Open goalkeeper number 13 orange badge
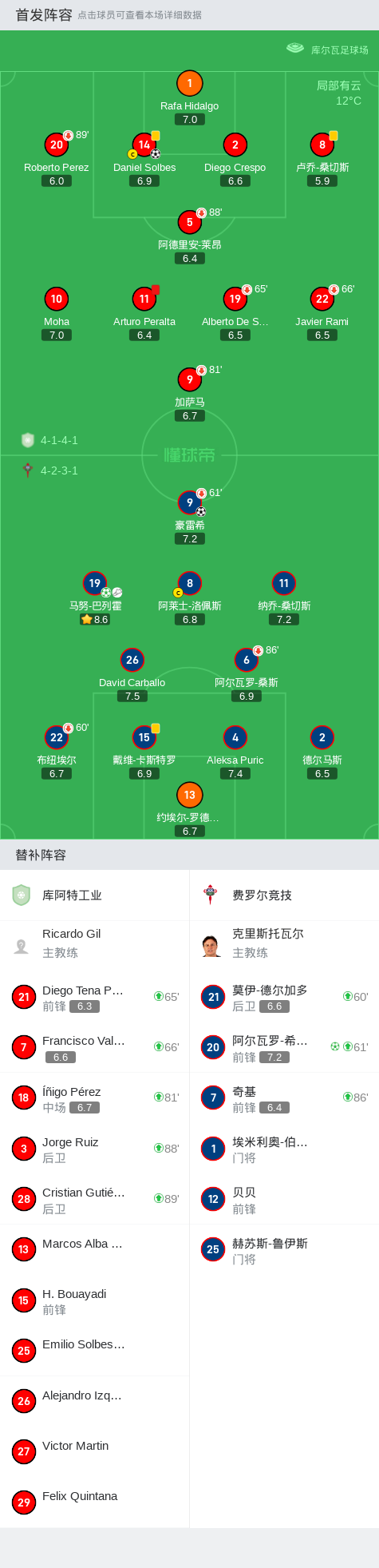The height and width of the screenshot is (1568, 379). pos(189,795)
